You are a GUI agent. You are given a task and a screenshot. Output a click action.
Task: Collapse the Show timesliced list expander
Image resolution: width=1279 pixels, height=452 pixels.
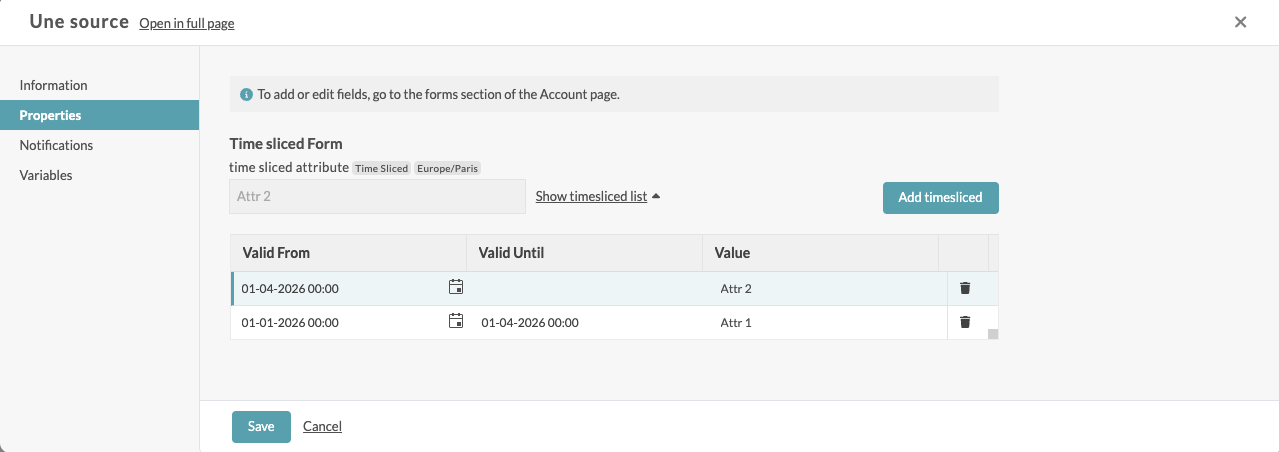tap(597, 197)
